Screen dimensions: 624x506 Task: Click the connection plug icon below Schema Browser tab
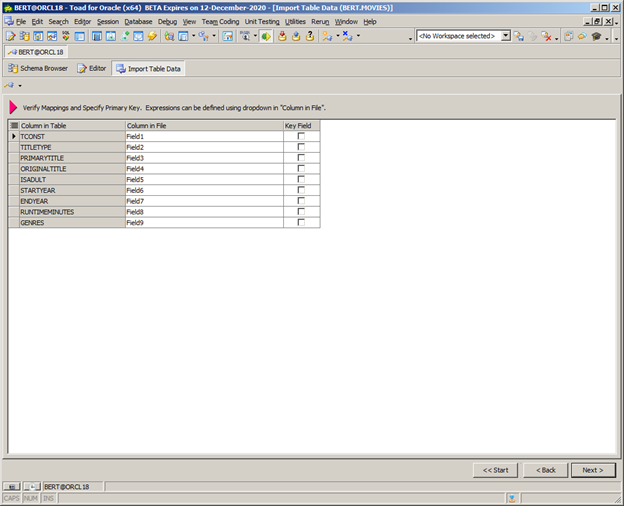[x=9, y=85]
